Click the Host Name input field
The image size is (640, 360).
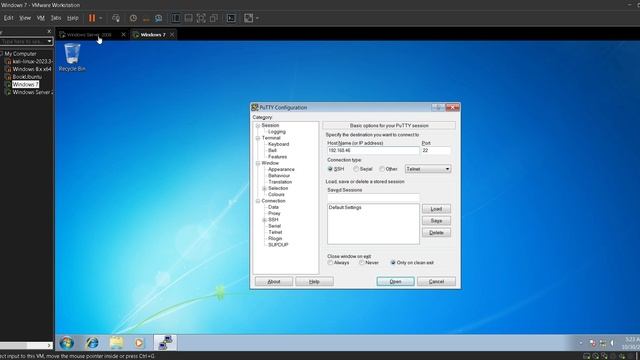tap(373, 151)
